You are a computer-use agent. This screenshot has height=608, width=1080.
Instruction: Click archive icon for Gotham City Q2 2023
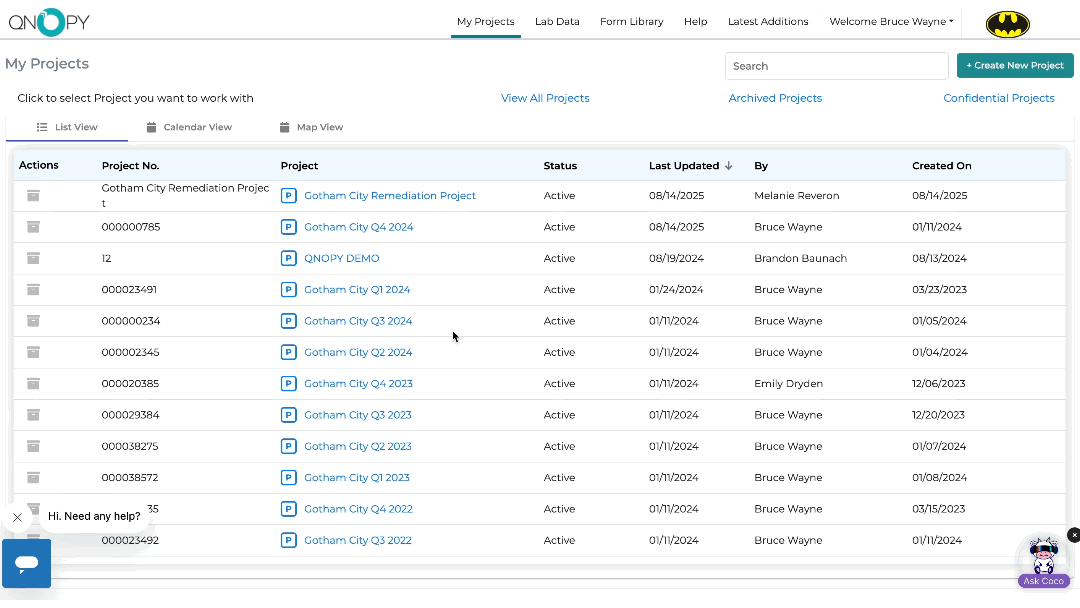[x=33, y=446]
